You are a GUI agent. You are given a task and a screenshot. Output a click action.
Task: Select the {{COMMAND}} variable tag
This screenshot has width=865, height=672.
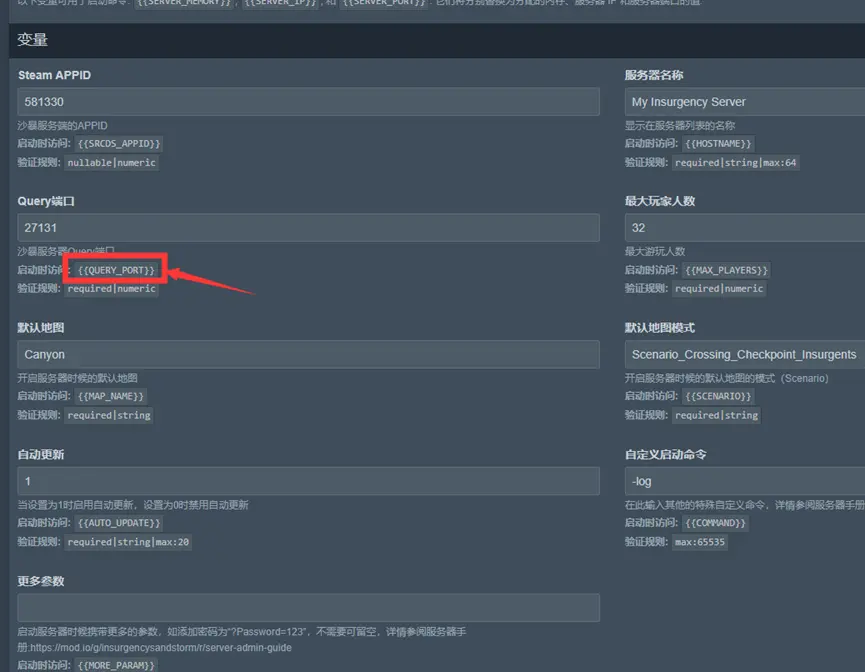pyautogui.click(x=716, y=523)
